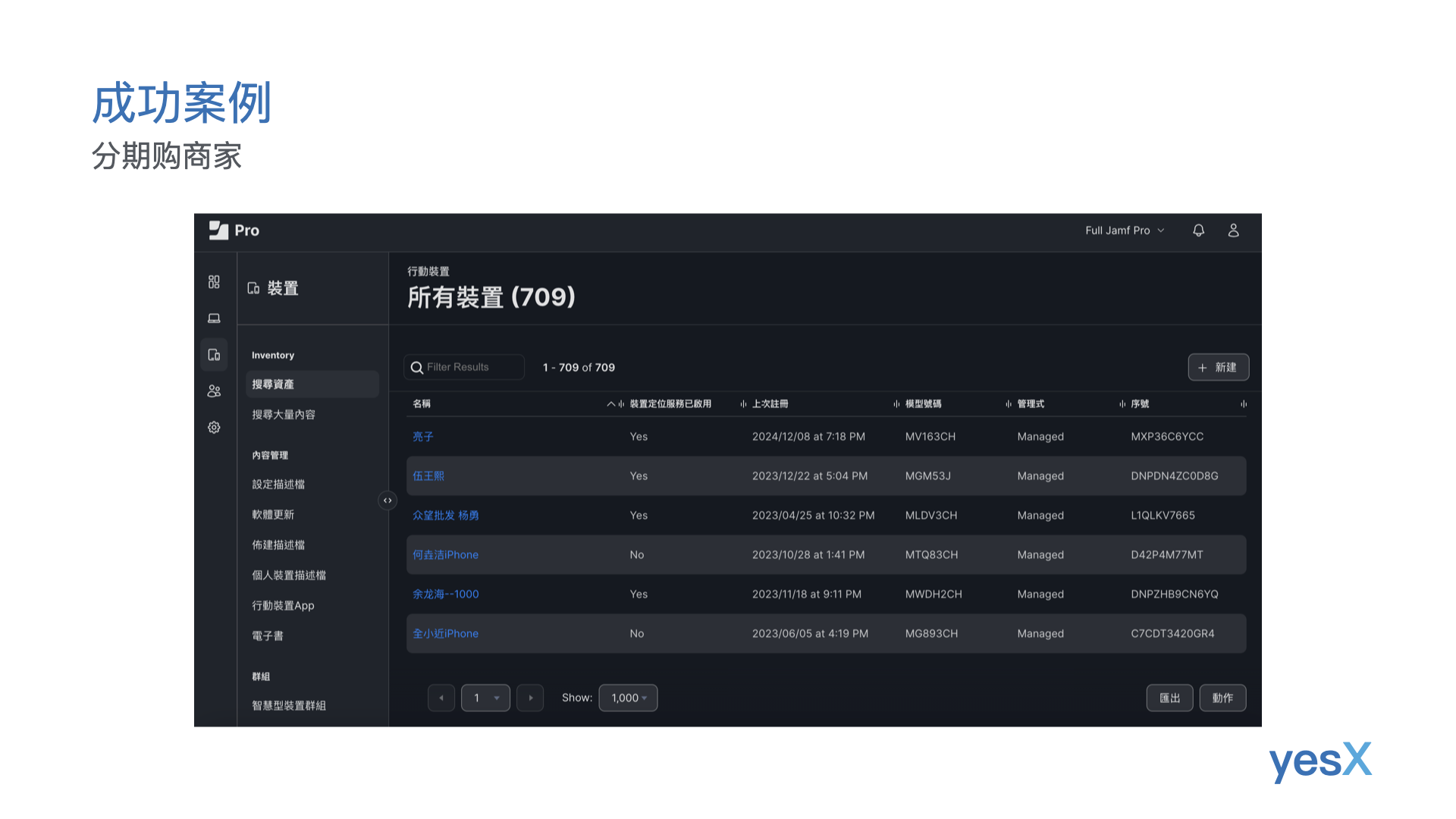Click the 匯出 export button
The width and height of the screenshot is (1456, 819).
click(1169, 698)
